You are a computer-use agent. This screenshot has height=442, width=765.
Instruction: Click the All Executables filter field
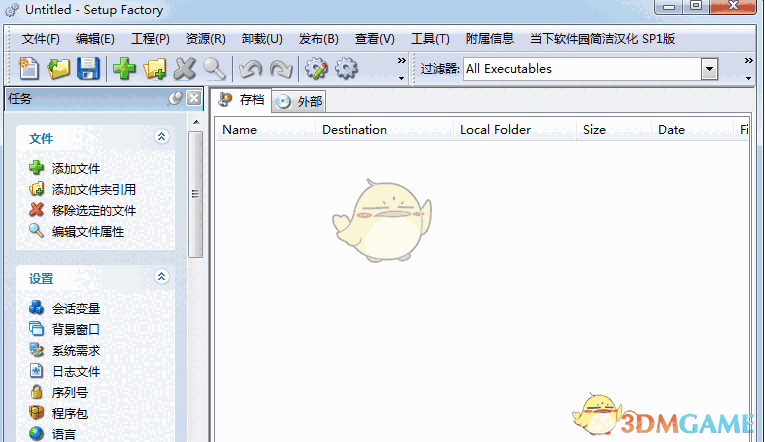point(583,69)
